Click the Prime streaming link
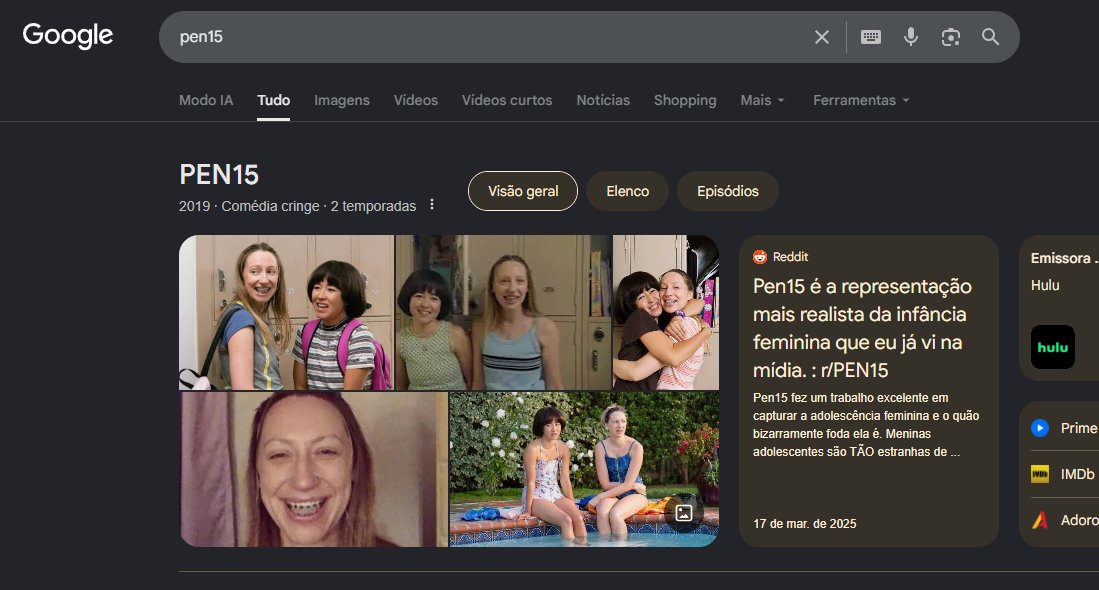Screen dimensions: 1099x590 (x=1079, y=427)
